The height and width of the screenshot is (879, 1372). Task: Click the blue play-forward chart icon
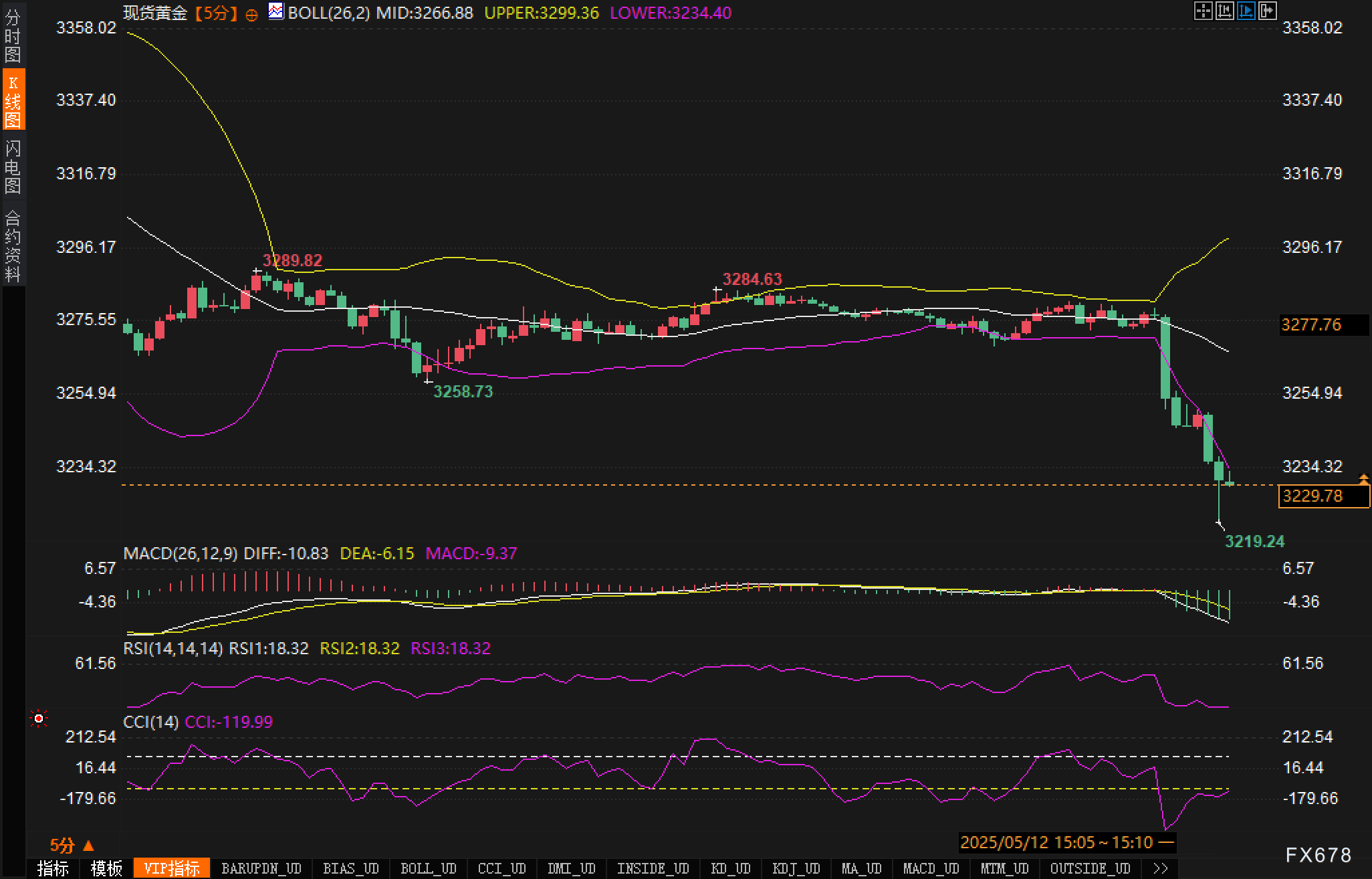point(1246,11)
